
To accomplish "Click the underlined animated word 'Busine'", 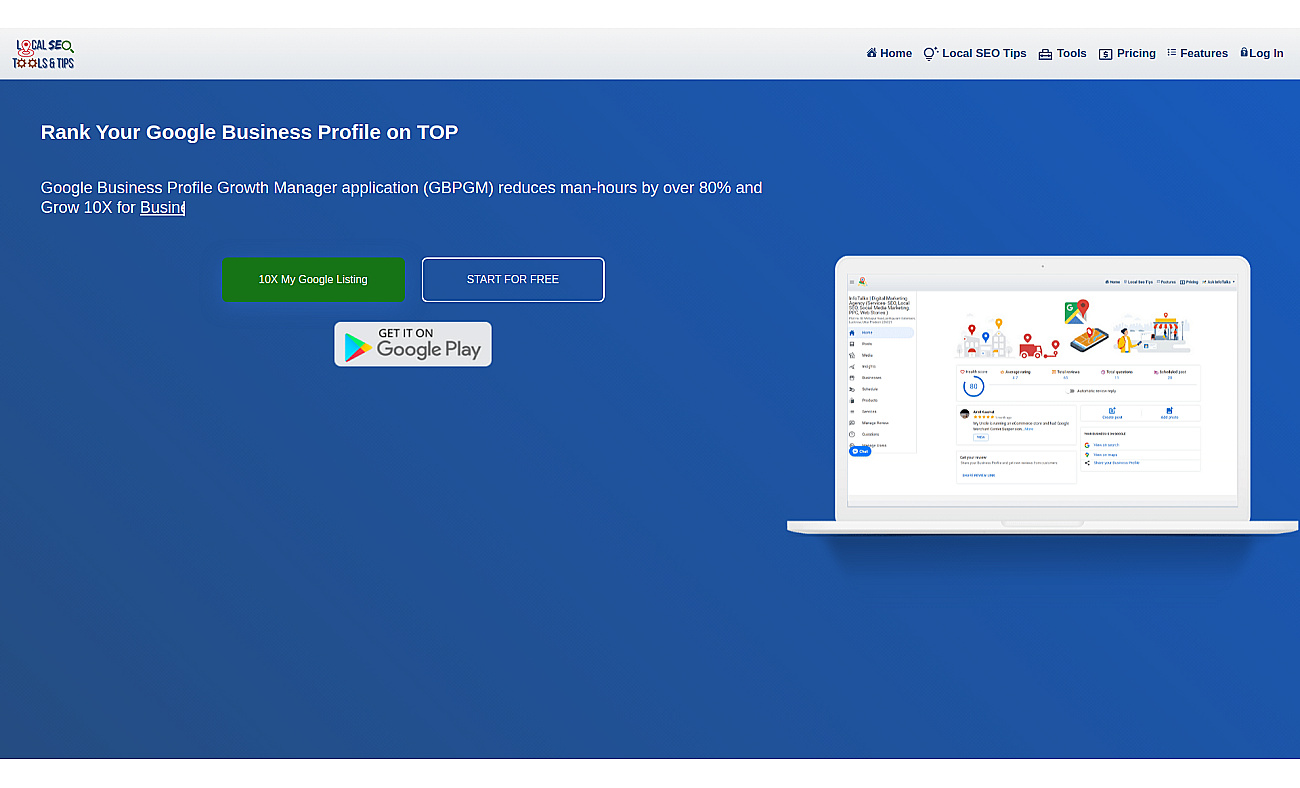I will click(162, 207).
